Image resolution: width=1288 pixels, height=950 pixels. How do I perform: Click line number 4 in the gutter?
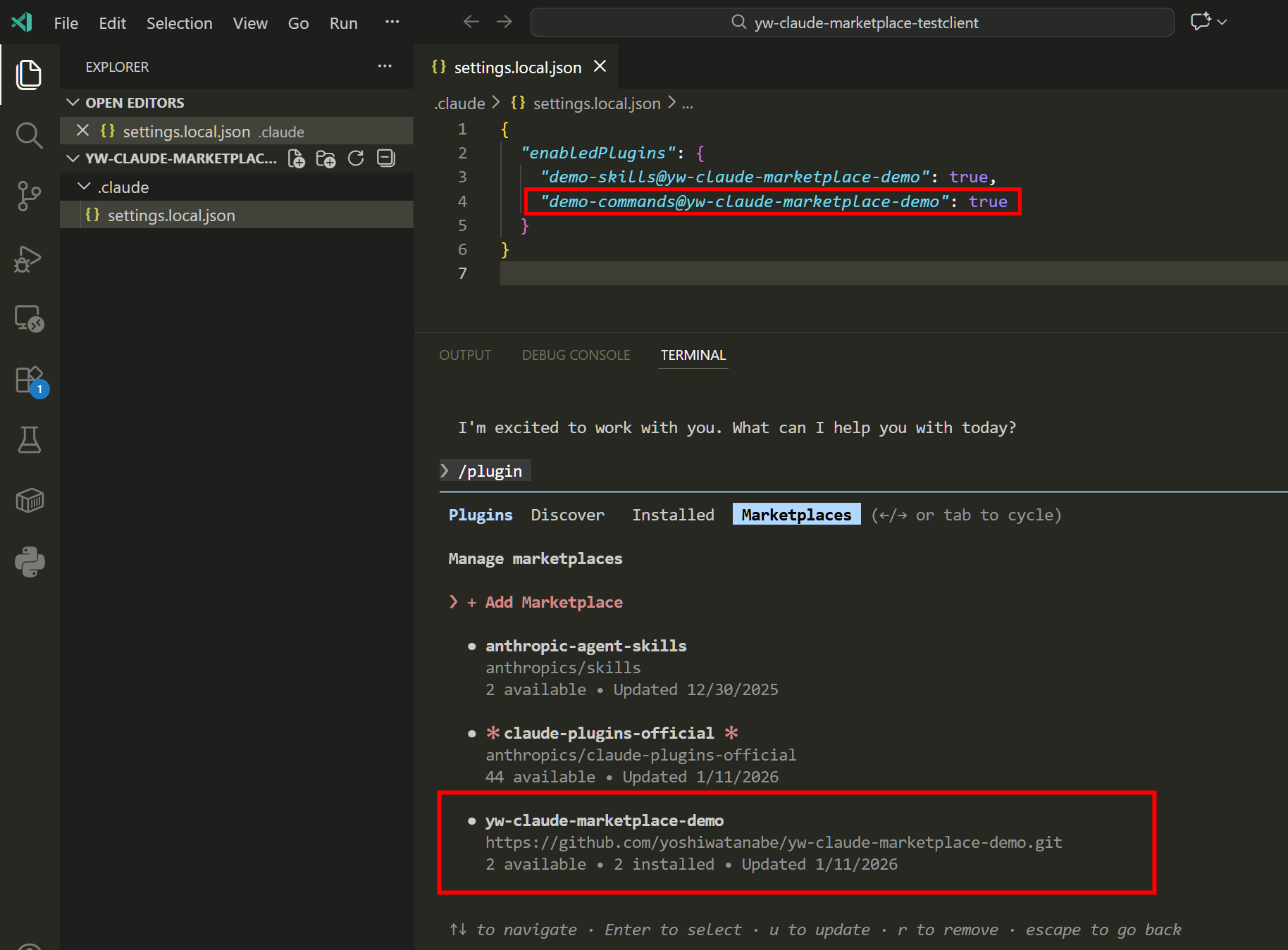(x=462, y=201)
